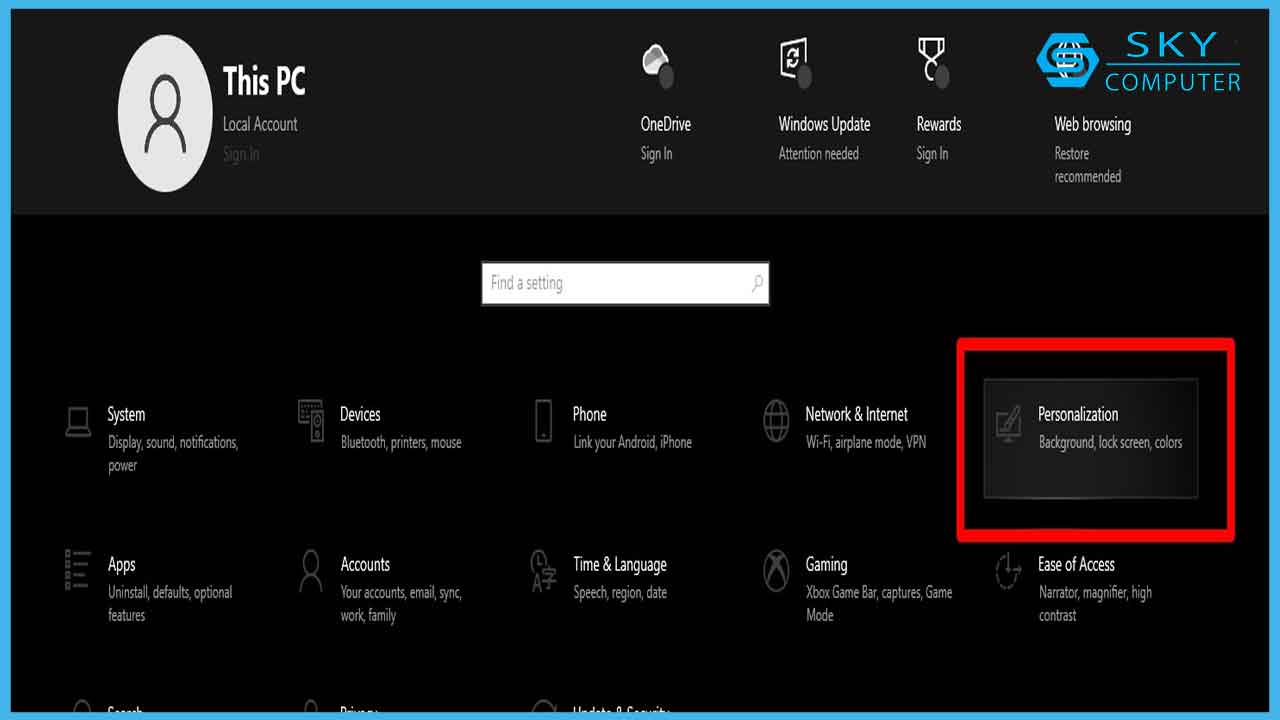
Task: Click the magnifier icon in search box
Action: tap(757, 283)
